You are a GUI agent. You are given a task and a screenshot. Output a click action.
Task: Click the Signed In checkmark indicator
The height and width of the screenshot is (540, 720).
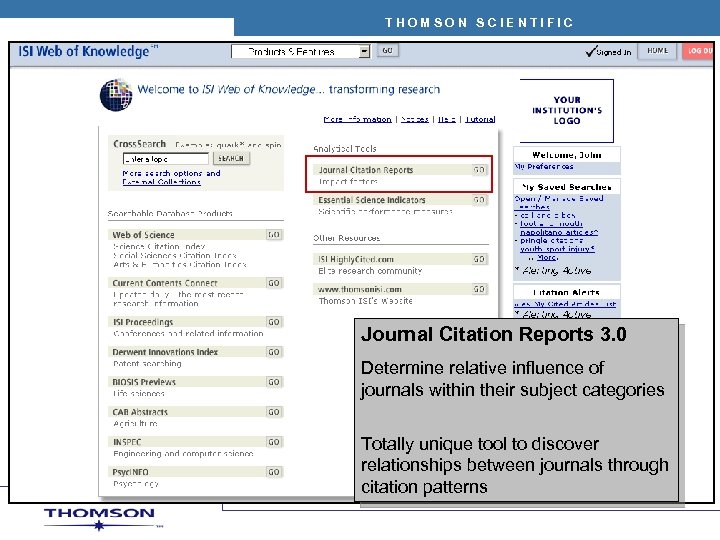(608, 51)
